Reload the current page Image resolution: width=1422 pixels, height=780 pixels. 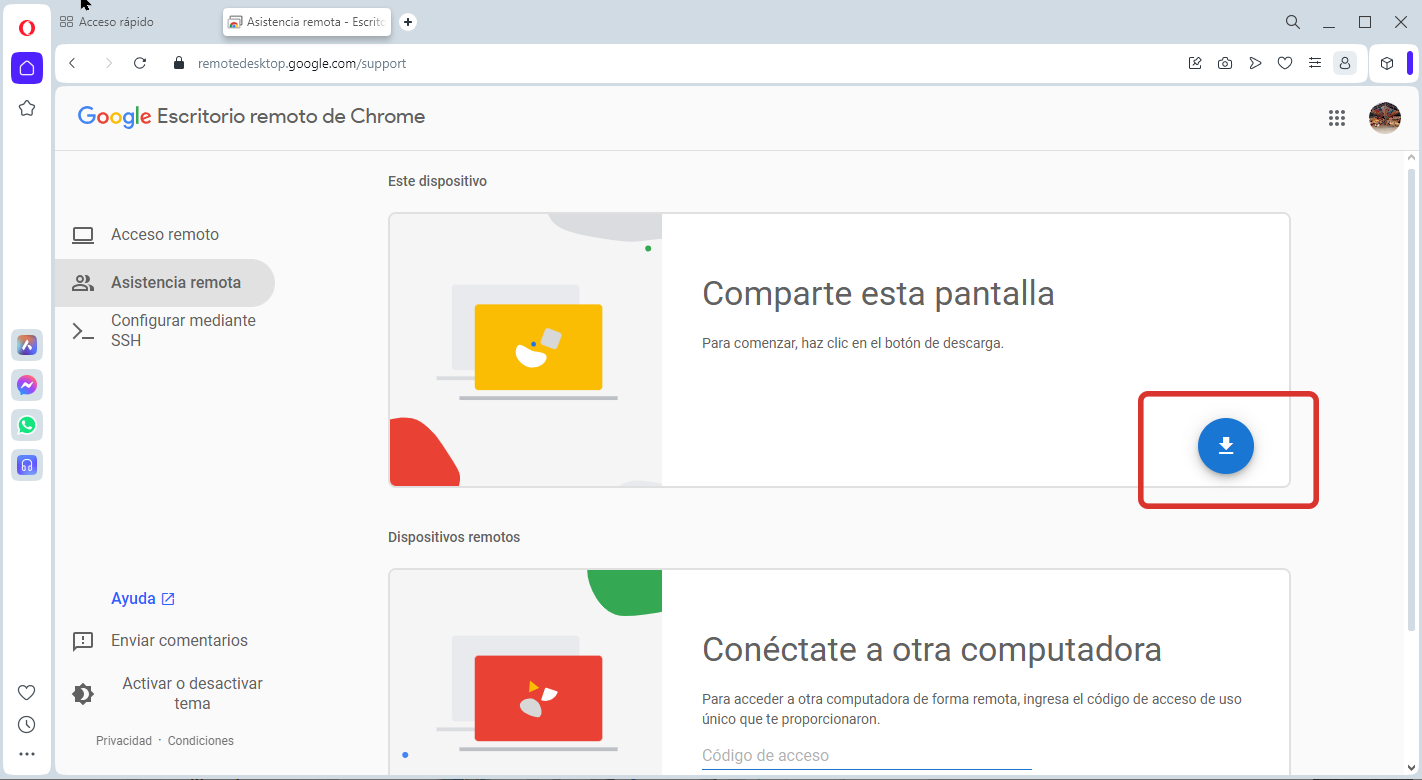pos(140,63)
